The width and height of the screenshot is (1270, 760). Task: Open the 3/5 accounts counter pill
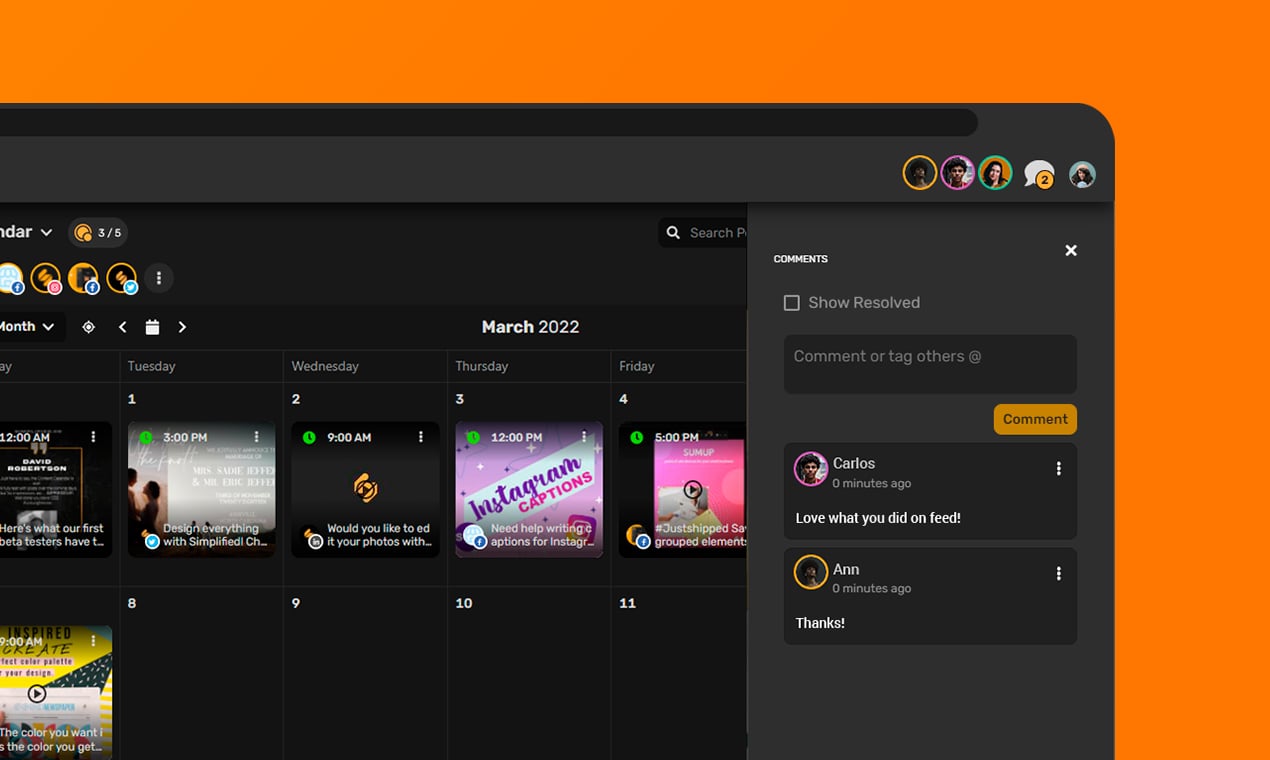[98, 233]
